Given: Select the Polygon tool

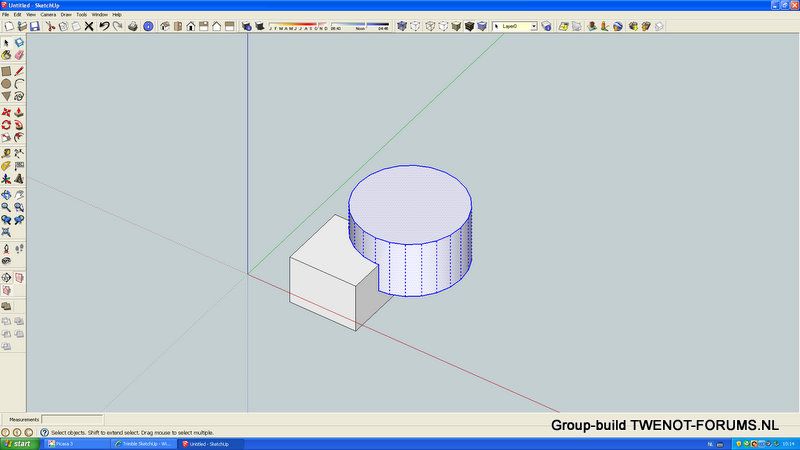Looking at the screenshot, I should 6,96.
